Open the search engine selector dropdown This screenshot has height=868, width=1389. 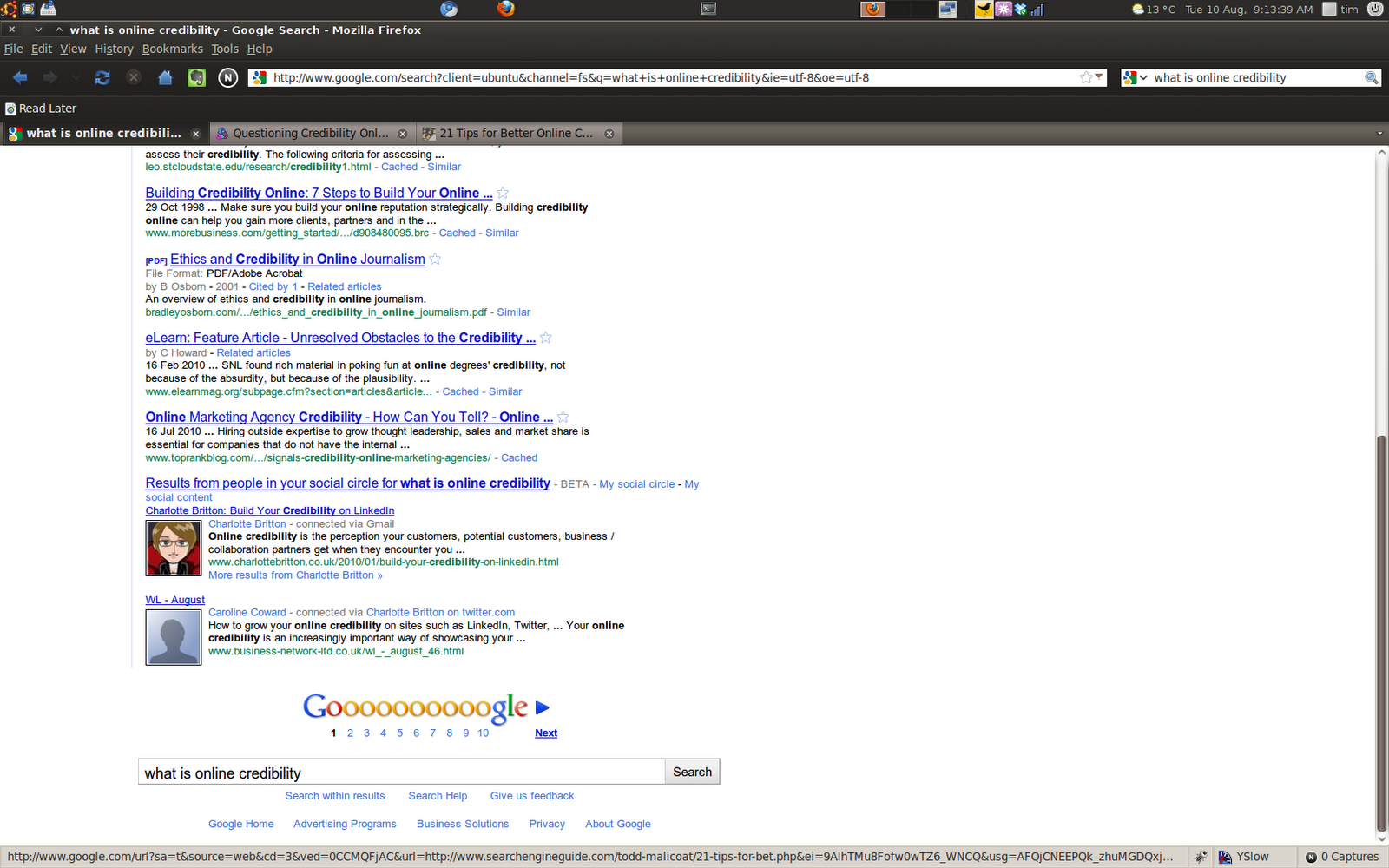click(x=1136, y=77)
